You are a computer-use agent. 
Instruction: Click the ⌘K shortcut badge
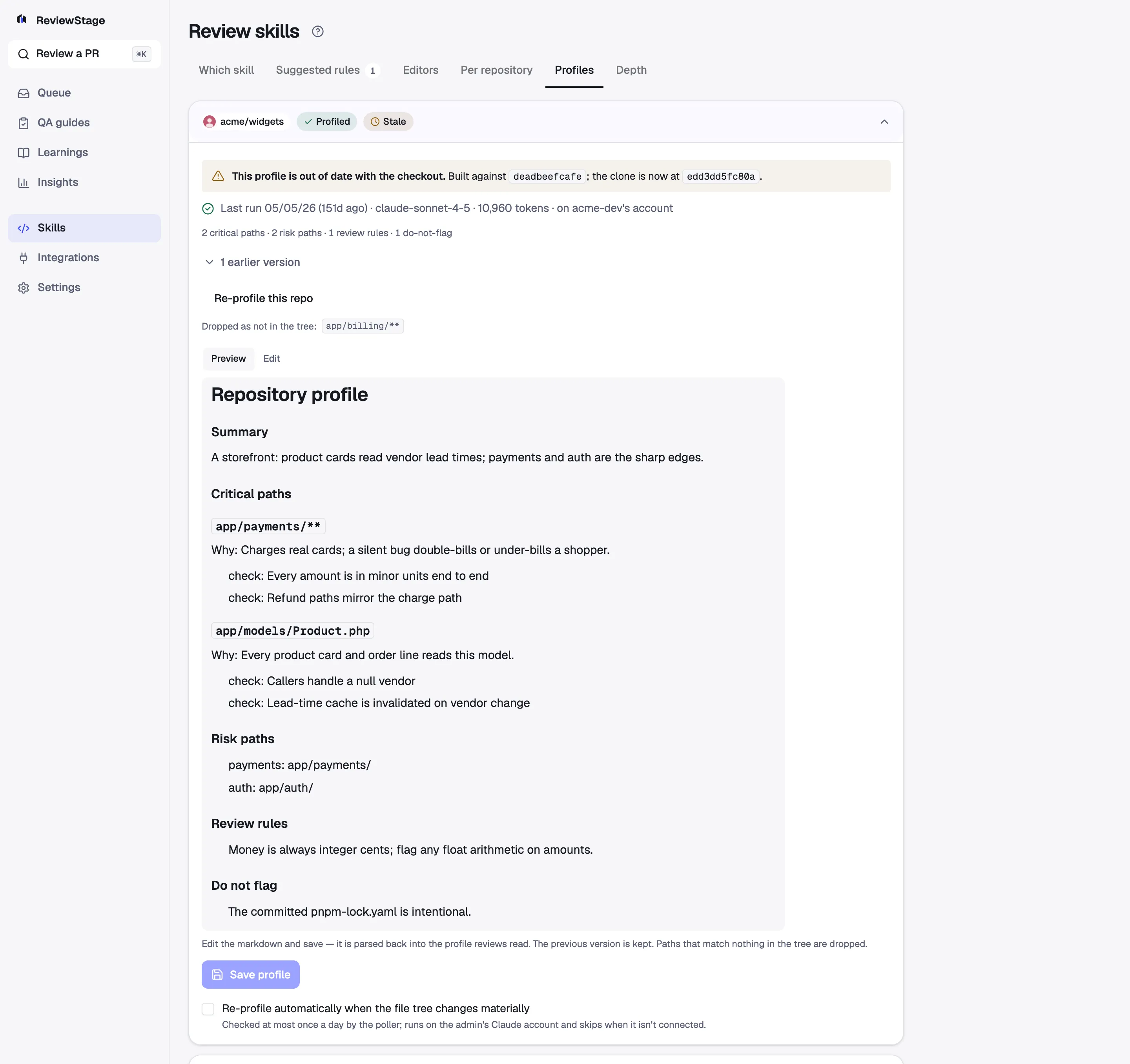[142, 54]
